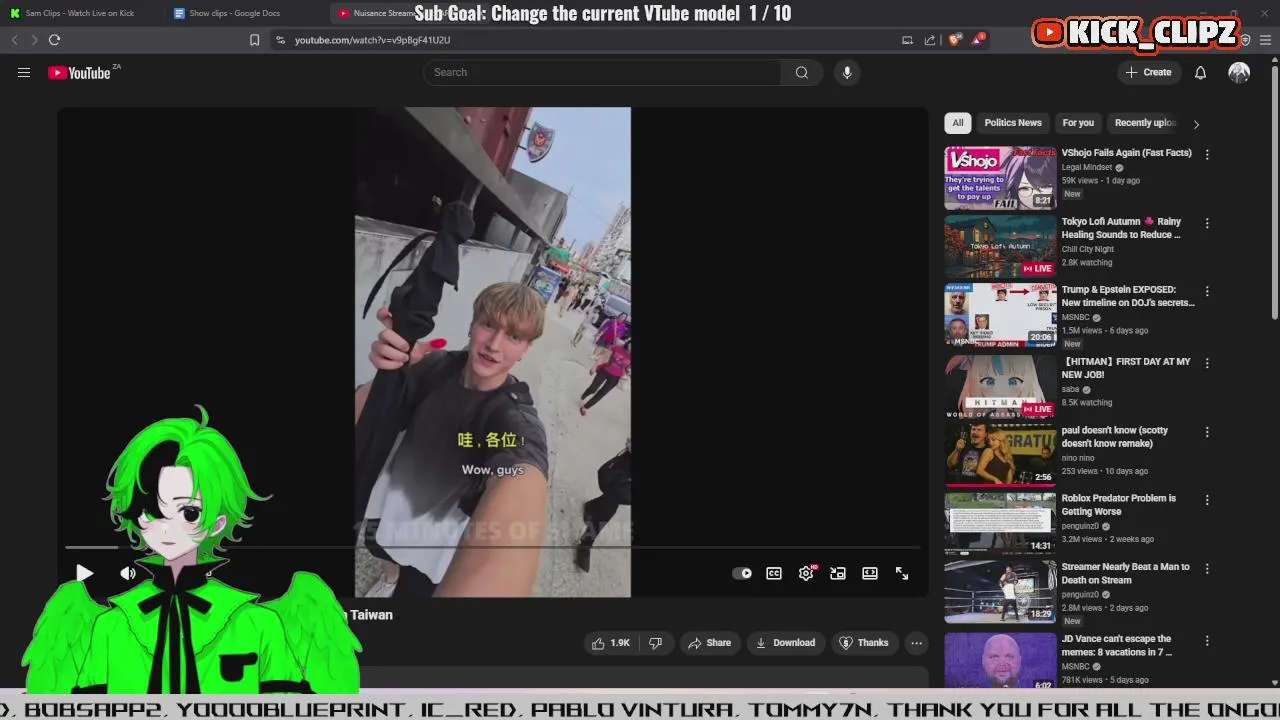
Task: Reload the page with browser refresh icon
Action: point(54,40)
